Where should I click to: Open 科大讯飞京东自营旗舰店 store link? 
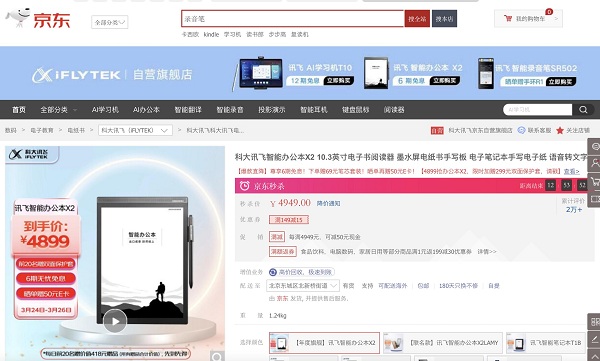tap(480, 131)
